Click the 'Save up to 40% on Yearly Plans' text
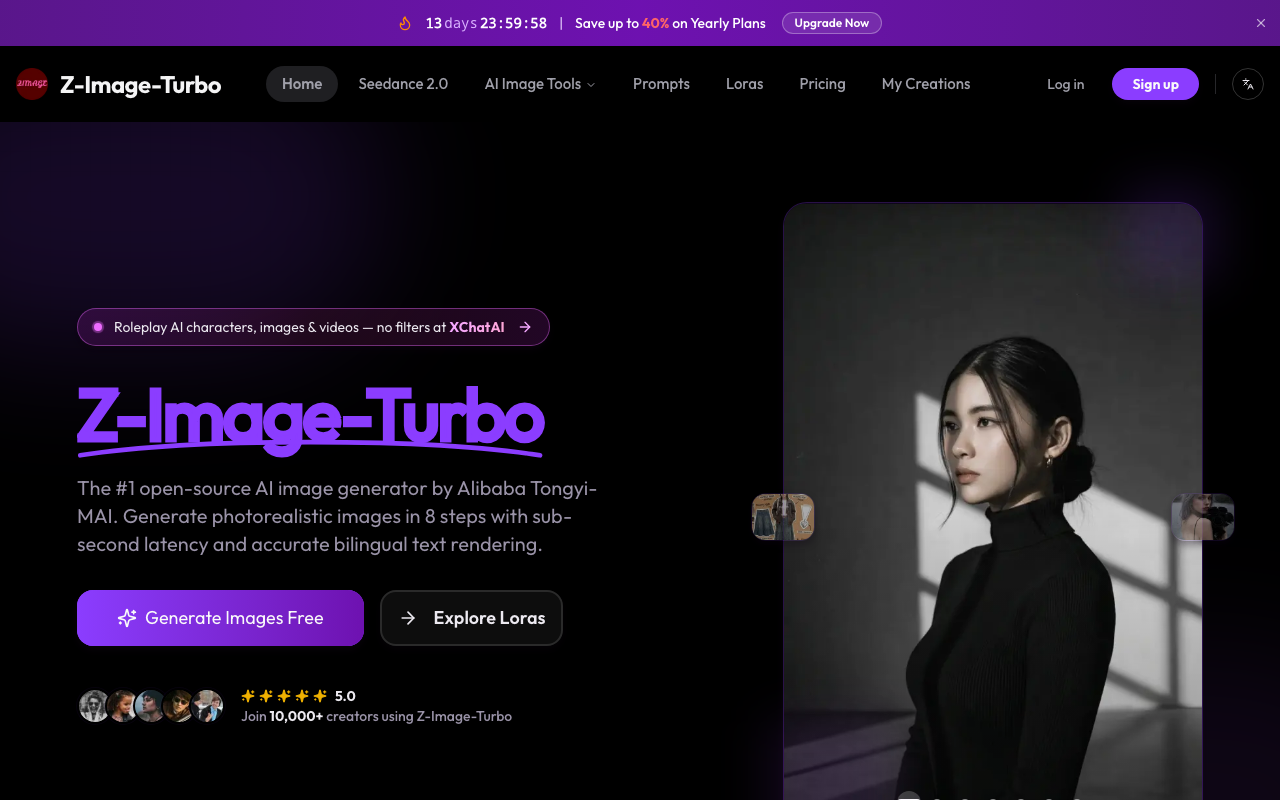Image resolution: width=1280 pixels, height=800 pixels. [670, 23]
